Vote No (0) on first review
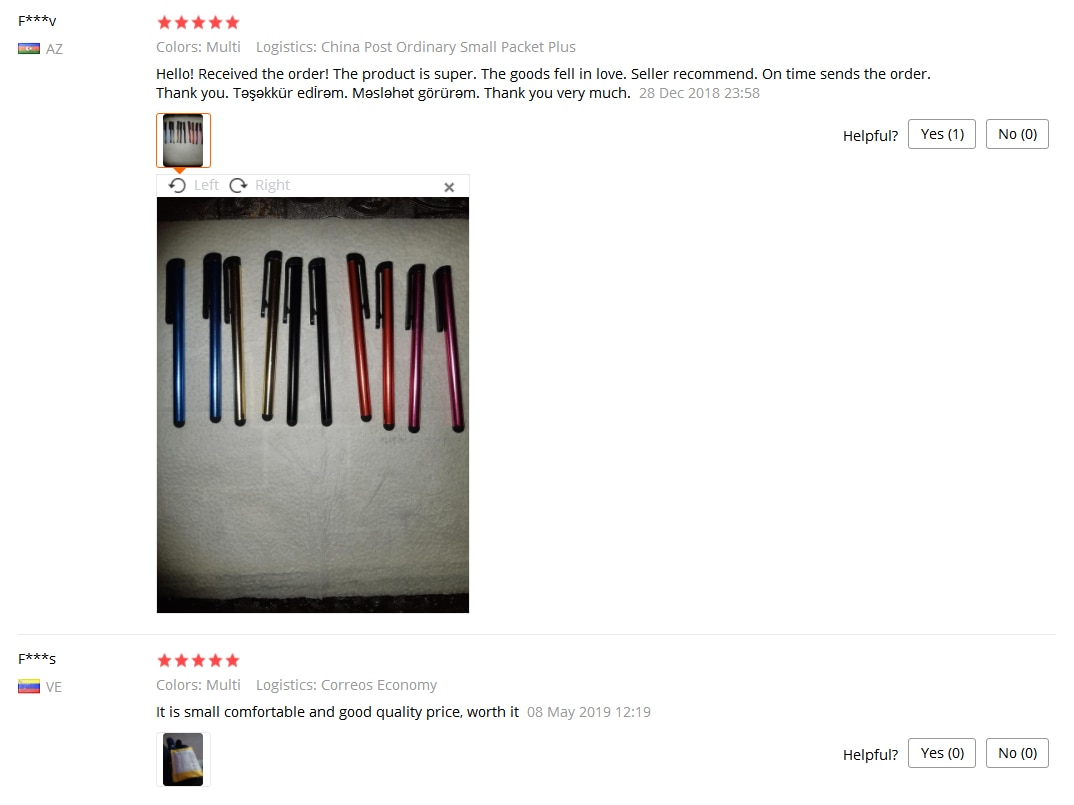 coord(1017,134)
